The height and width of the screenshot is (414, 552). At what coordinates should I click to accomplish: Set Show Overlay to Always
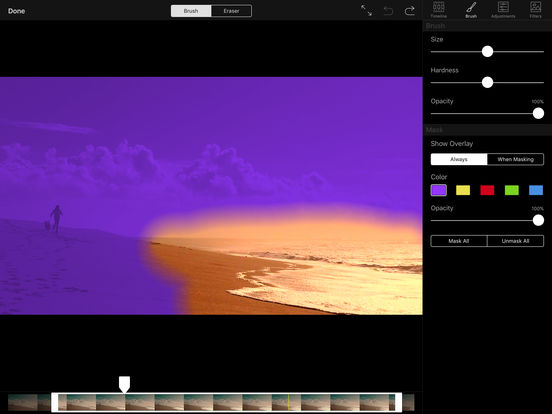[x=459, y=159]
